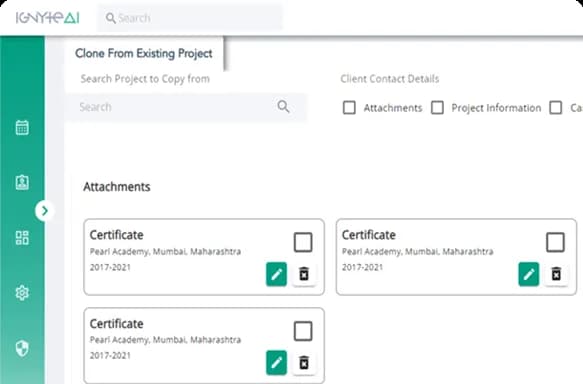The height and width of the screenshot is (384, 583).
Task: Tick the cut-off checkbox after Project Information
Action: click(555, 108)
